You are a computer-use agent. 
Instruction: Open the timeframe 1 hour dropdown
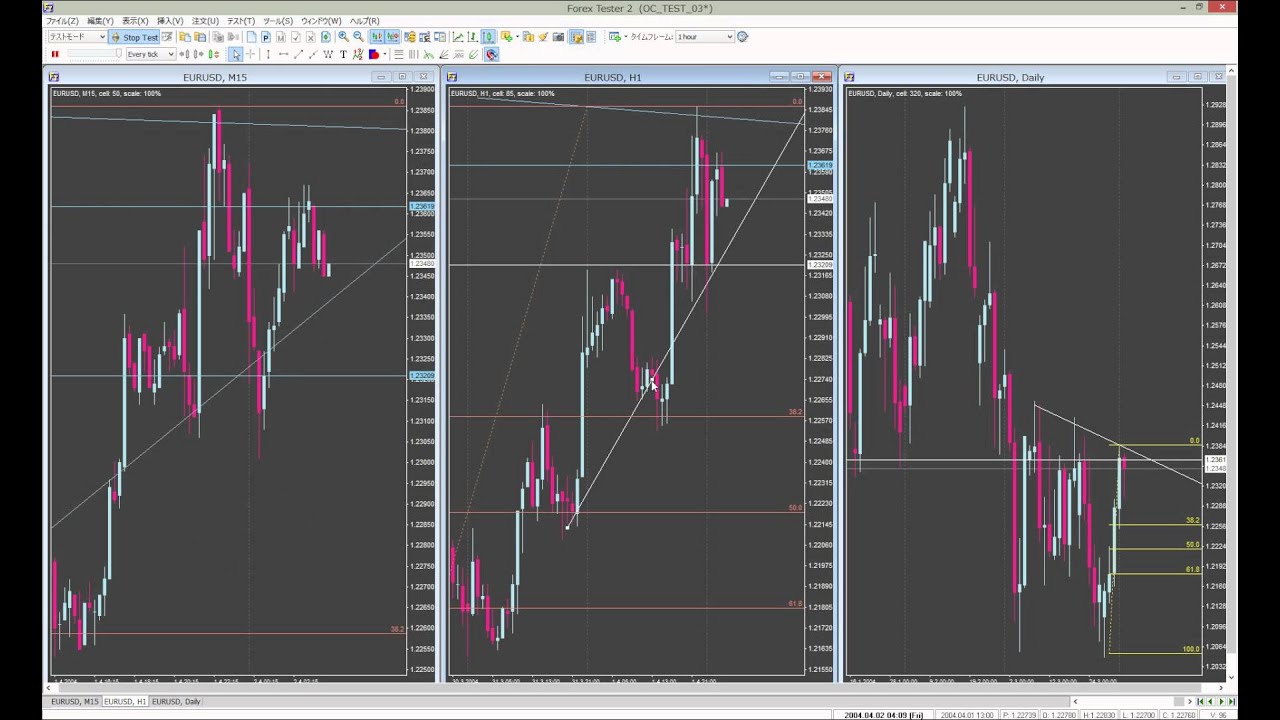point(704,37)
